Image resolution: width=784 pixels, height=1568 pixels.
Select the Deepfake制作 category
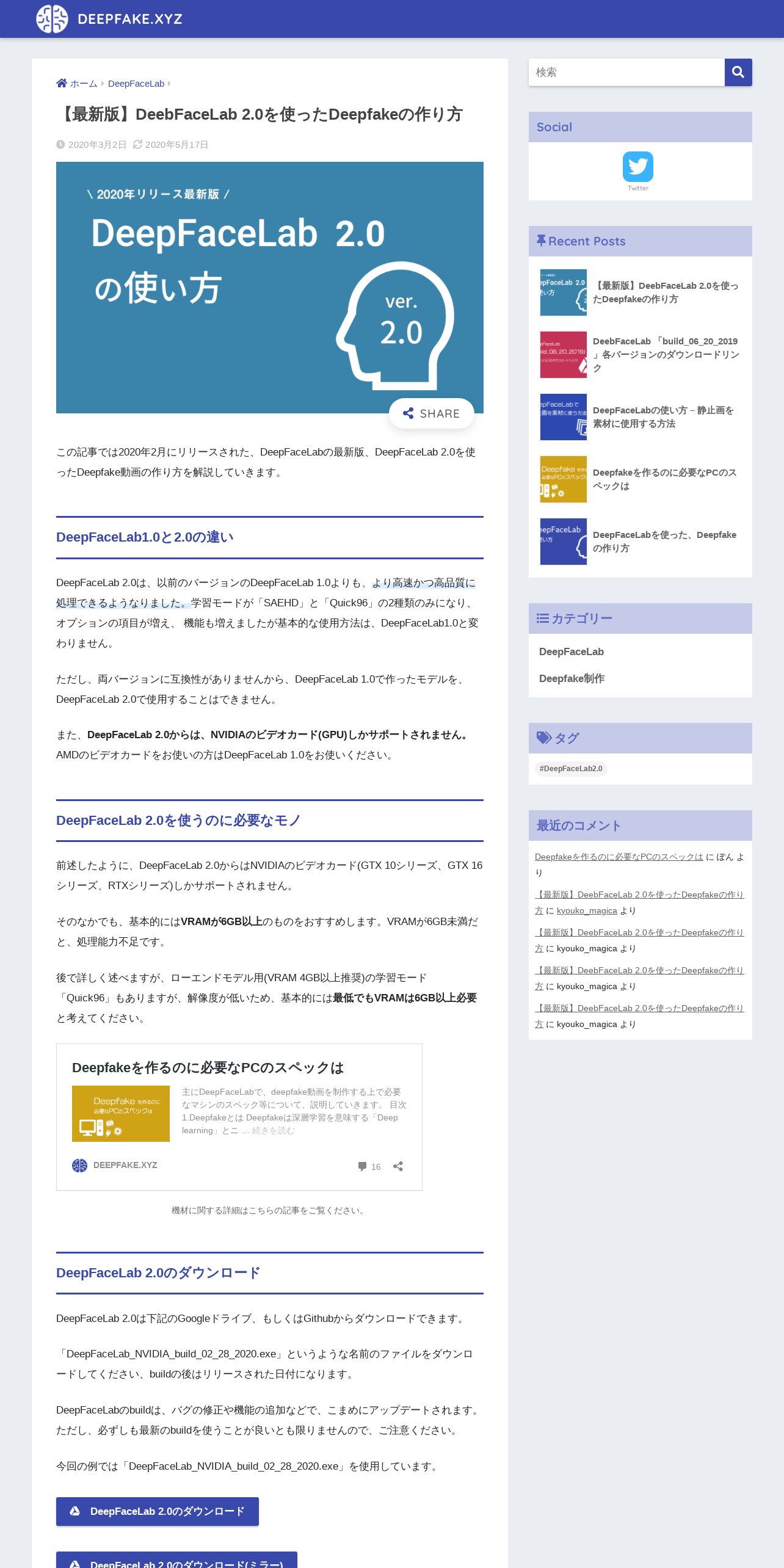click(572, 678)
